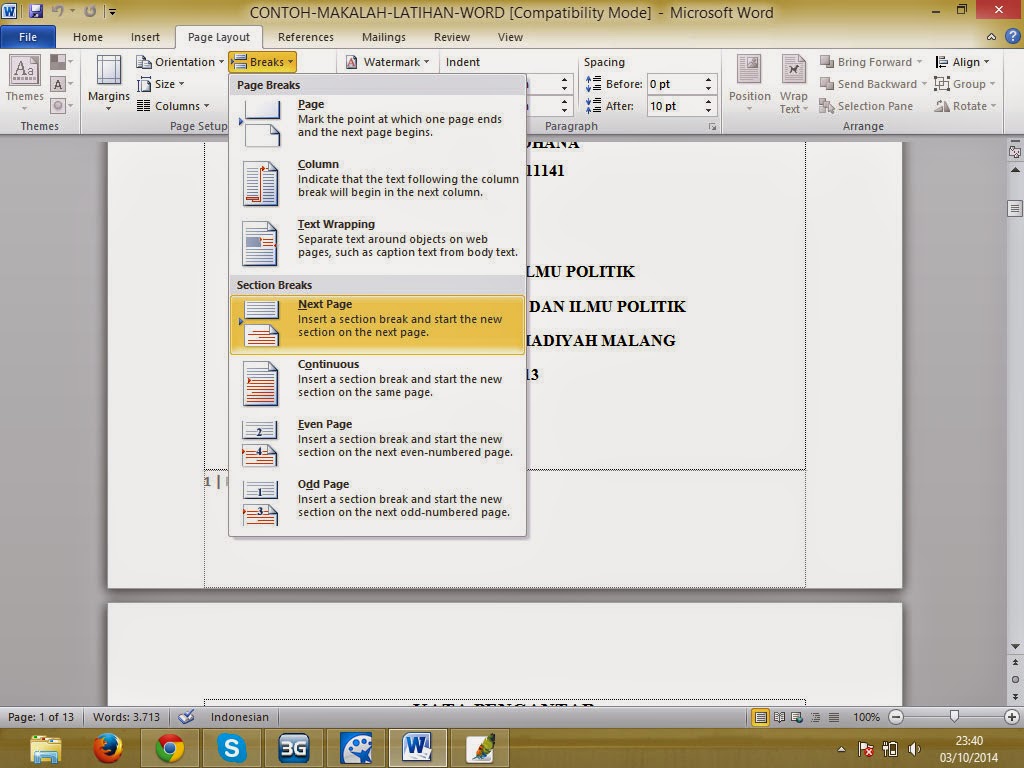Click the zoom slider handle
The image size is (1024, 768).
(x=954, y=717)
